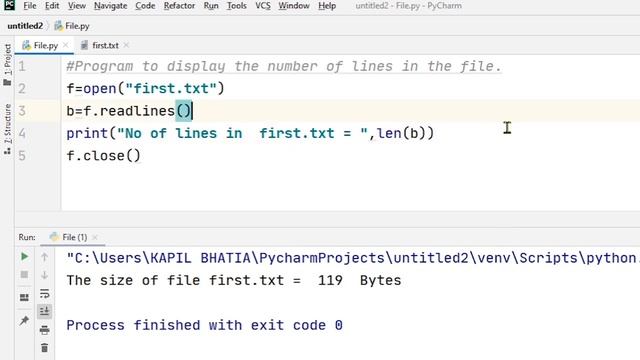Click the python interpreter path output line
Viewport: 640px width, 360px height.
pos(353,258)
